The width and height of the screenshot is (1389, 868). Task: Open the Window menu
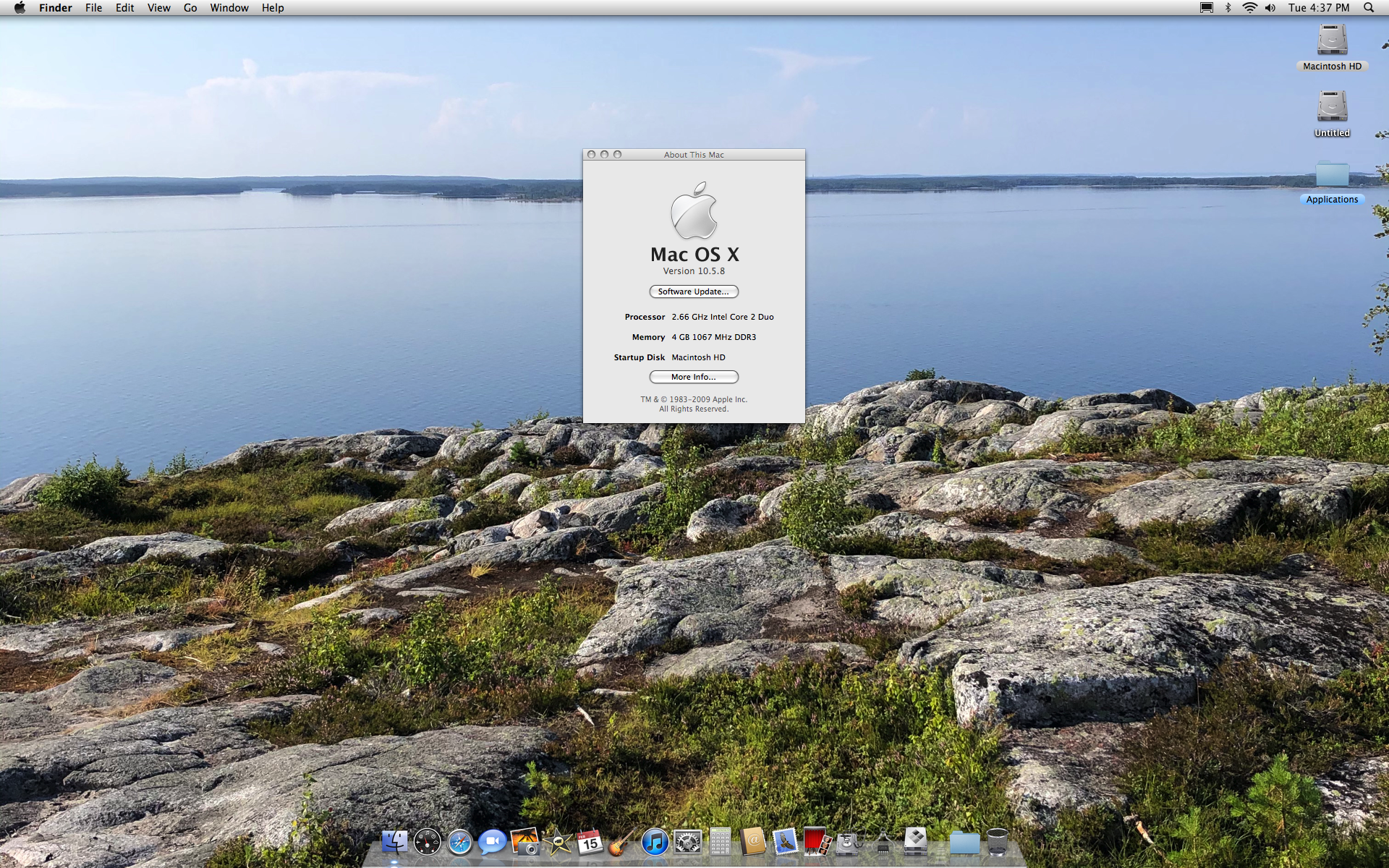click(229, 7)
